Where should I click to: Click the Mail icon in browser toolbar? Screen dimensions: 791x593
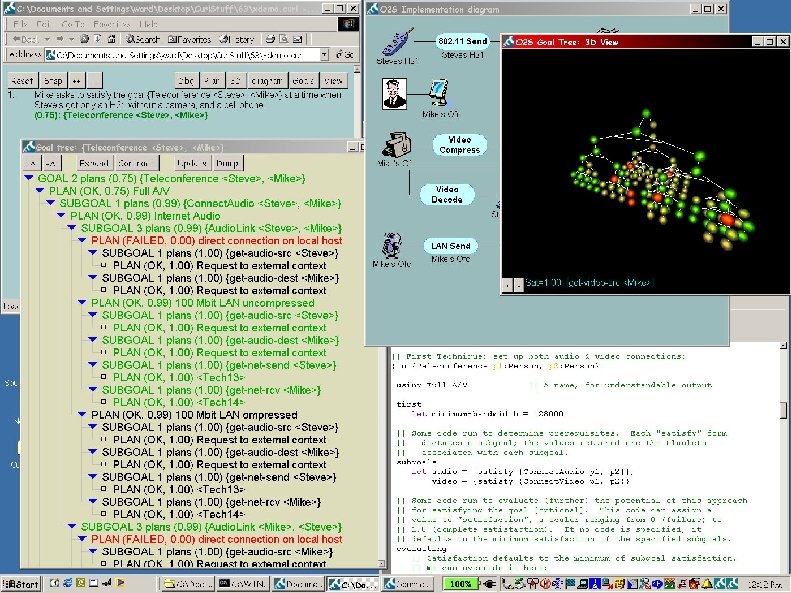(298, 39)
